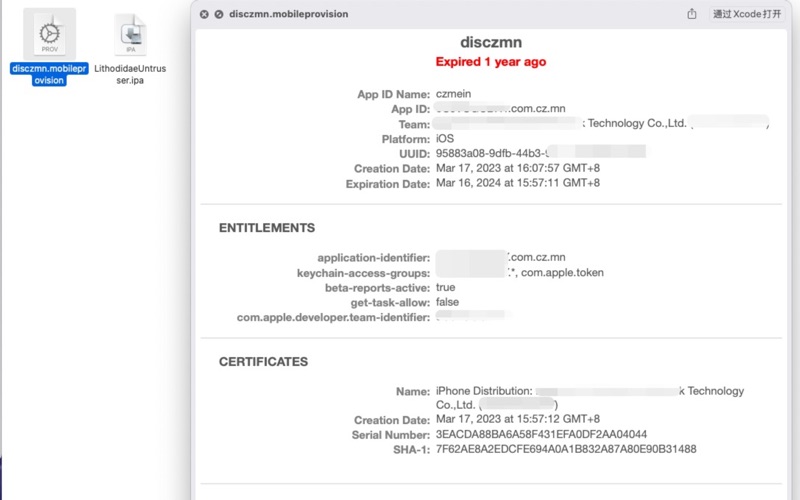800x500 pixels.
Task: Click the czmein App ID Name value
Action: [x=455, y=94]
